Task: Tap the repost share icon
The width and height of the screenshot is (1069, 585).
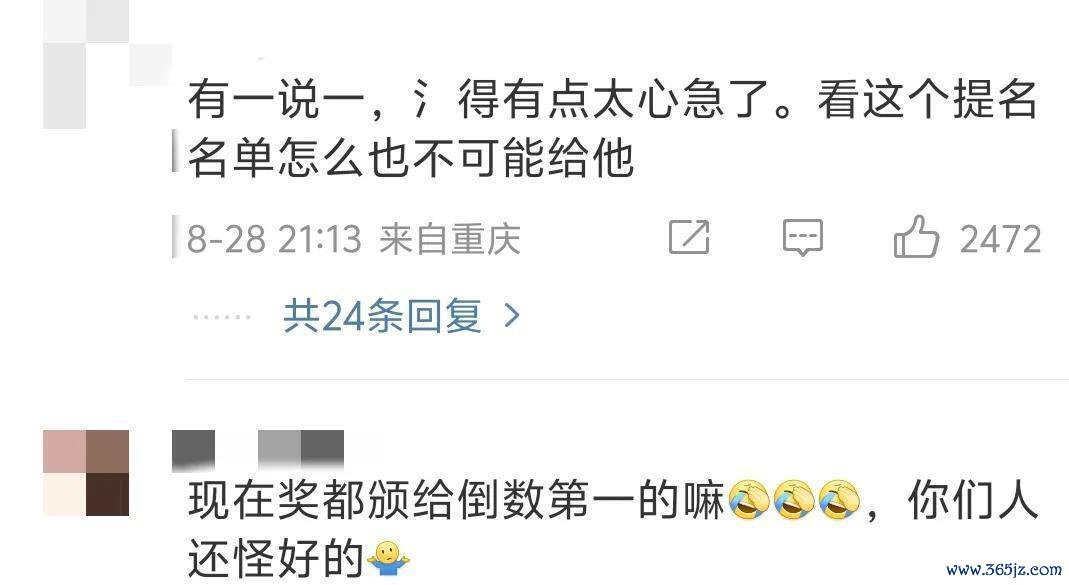Action: 689,237
